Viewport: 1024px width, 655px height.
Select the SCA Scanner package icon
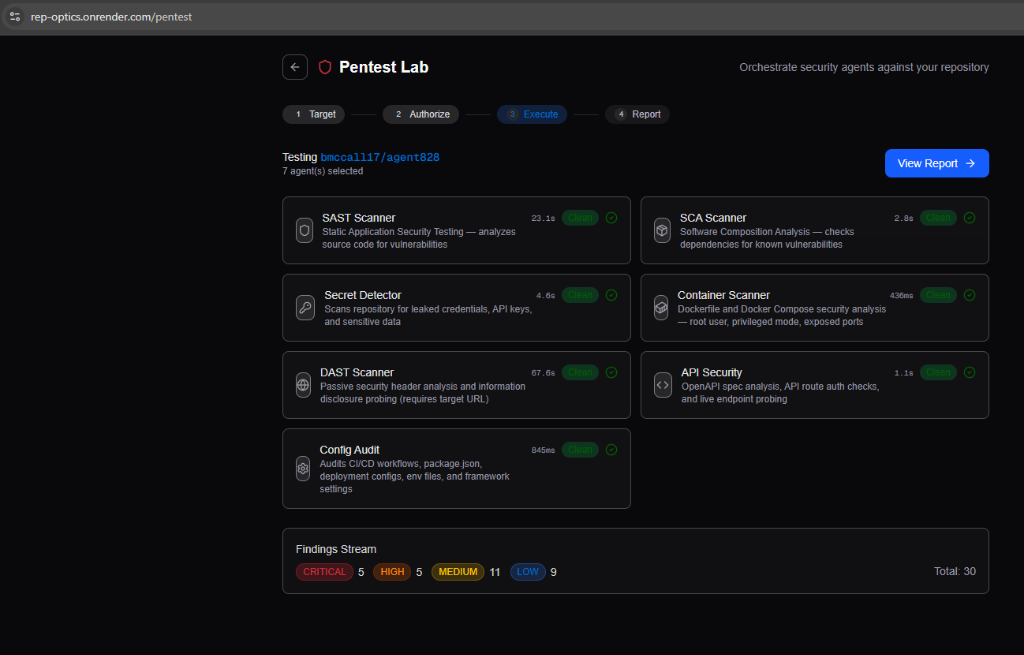662,230
